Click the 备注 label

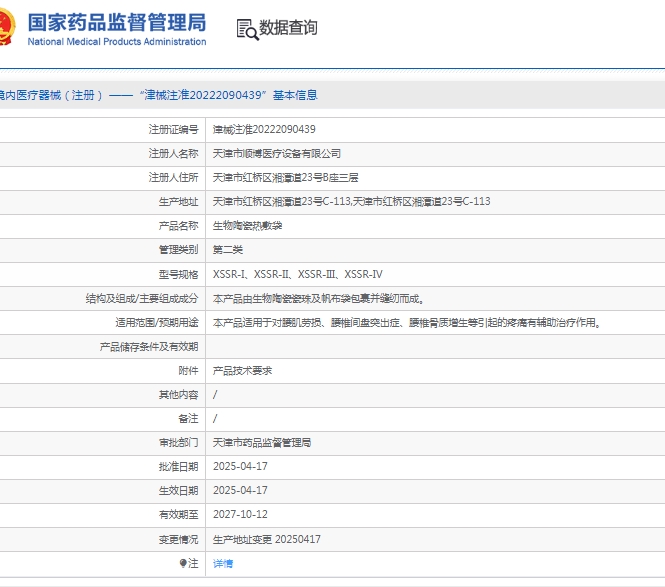point(188,419)
